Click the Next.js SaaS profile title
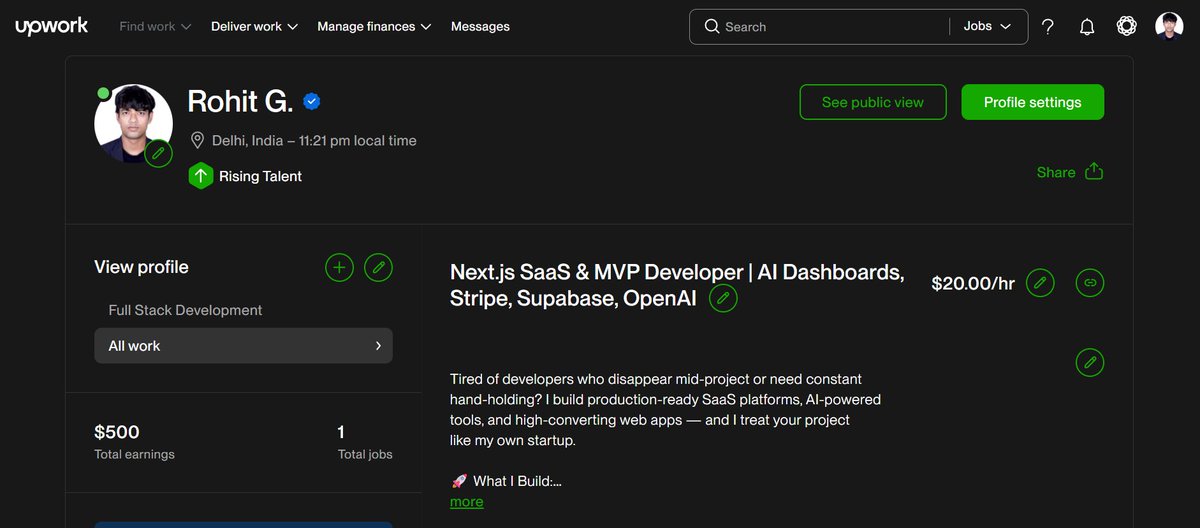Viewport: 1200px width, 528px height. (677, 285)
